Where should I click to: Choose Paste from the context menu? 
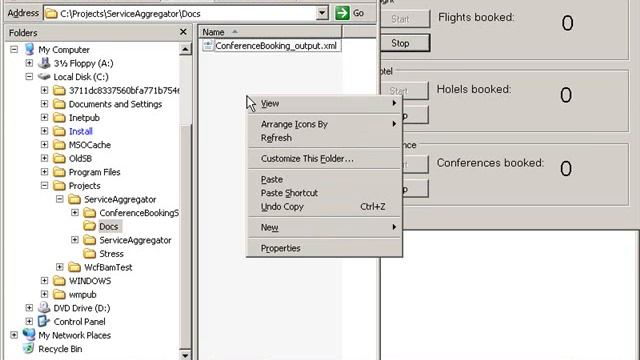tap(324, 179)
